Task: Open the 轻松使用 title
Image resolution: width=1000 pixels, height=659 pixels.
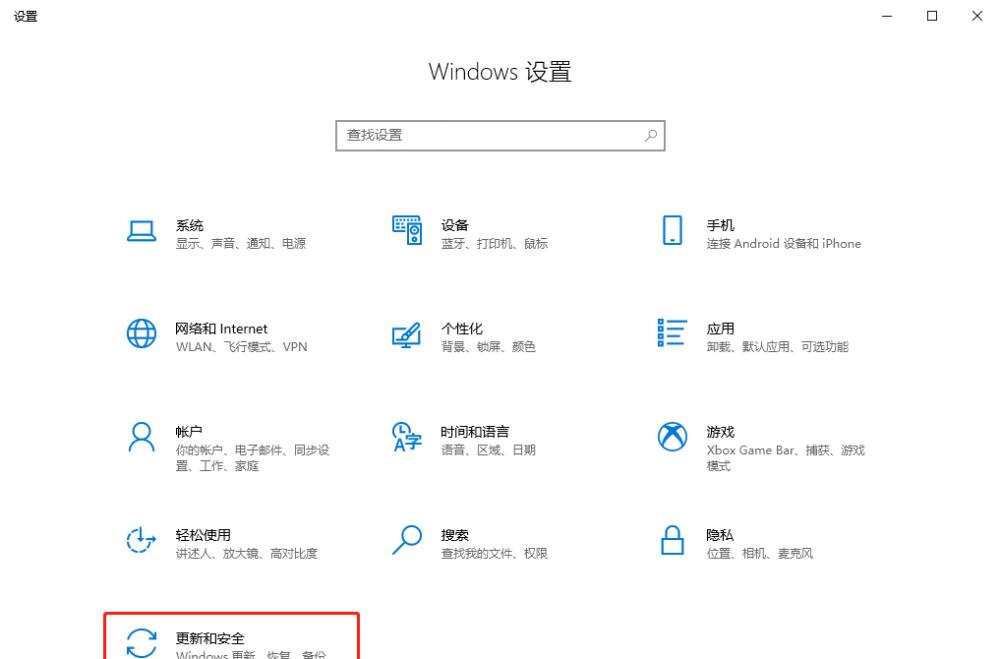Action: (x=203, y=535)
